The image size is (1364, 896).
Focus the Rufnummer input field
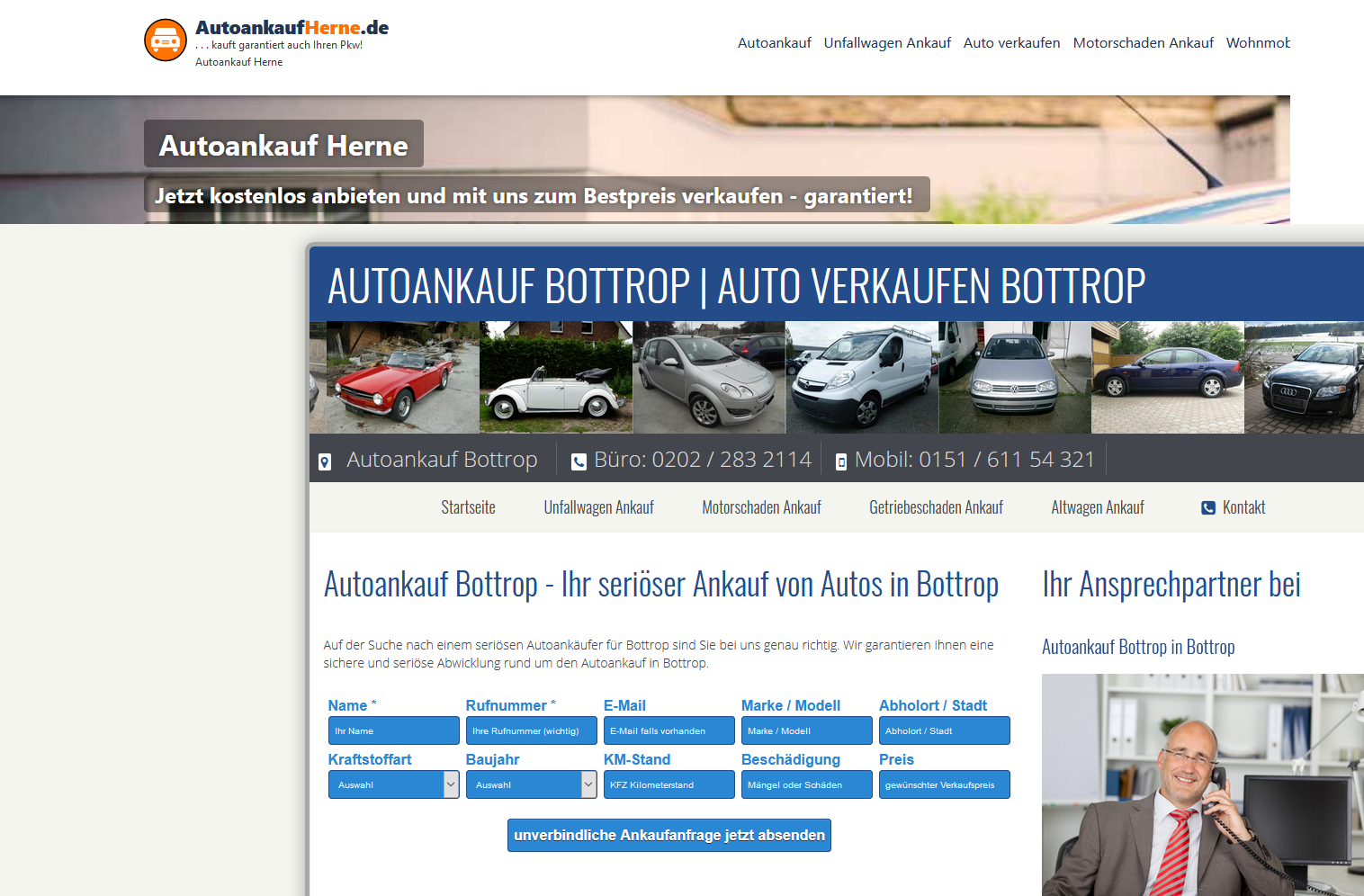click(x=531, y=730)
